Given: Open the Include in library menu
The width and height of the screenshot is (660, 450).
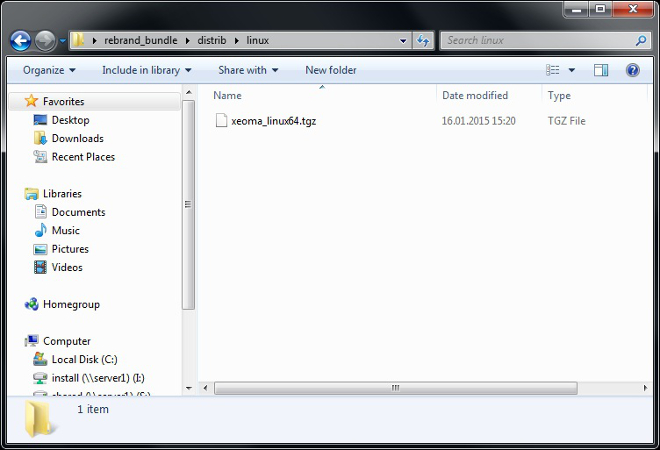Looking at the screenshot, I should 146,70.
